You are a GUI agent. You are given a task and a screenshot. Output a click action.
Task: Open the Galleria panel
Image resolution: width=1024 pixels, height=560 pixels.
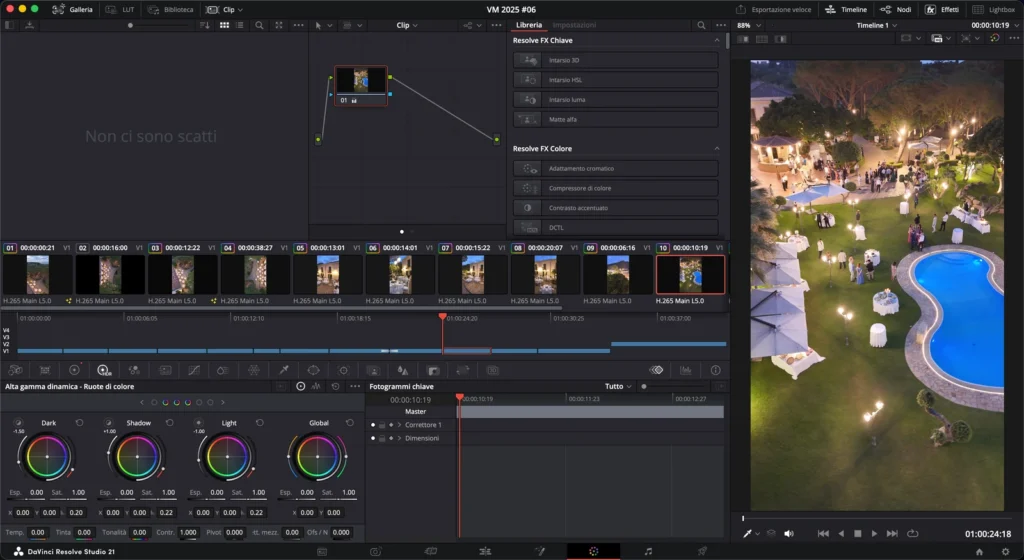pyautogui.click(x=72, y=9)
